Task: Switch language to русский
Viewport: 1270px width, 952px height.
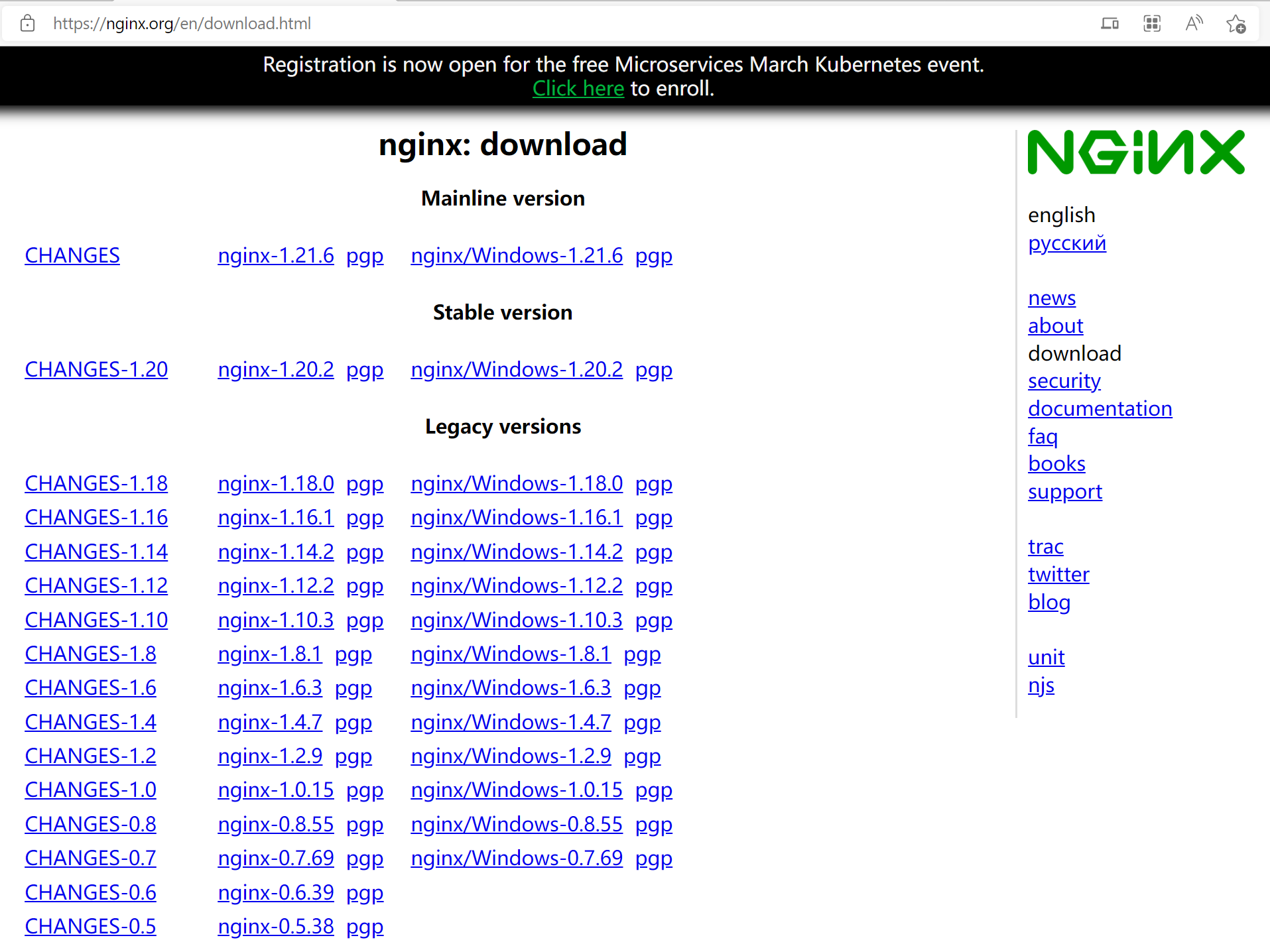Action: click(x=1067, y=243)
